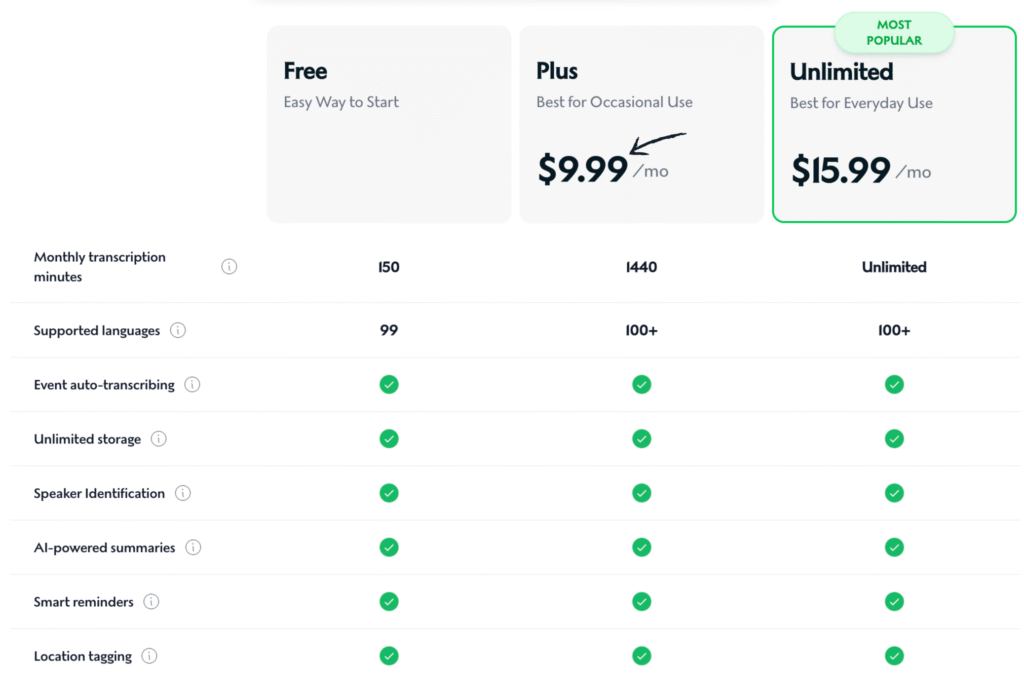Click info icon beside Speaker Identification
This screenshot has width=1024, height=680.
pos(183,493)
